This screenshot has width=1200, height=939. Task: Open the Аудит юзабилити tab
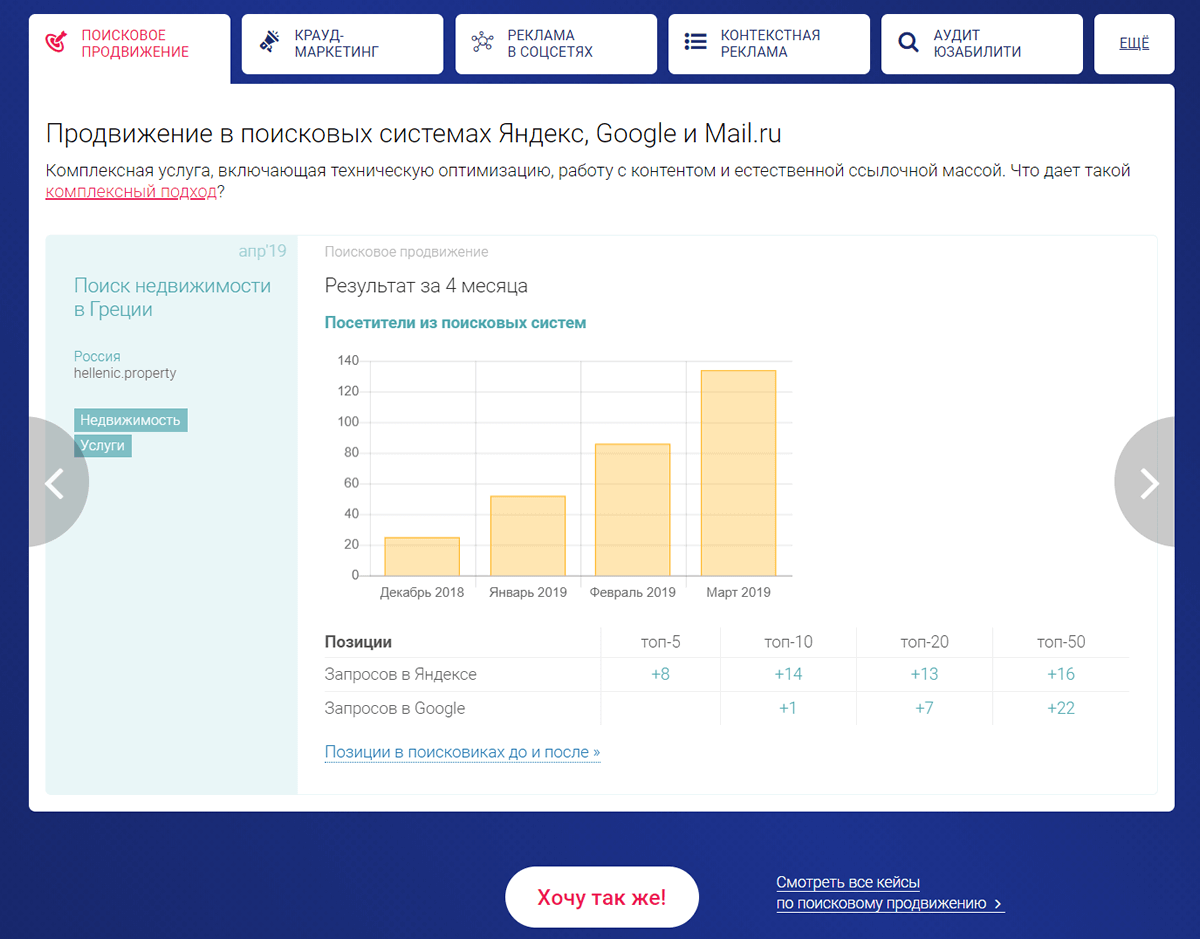point(977,44)
